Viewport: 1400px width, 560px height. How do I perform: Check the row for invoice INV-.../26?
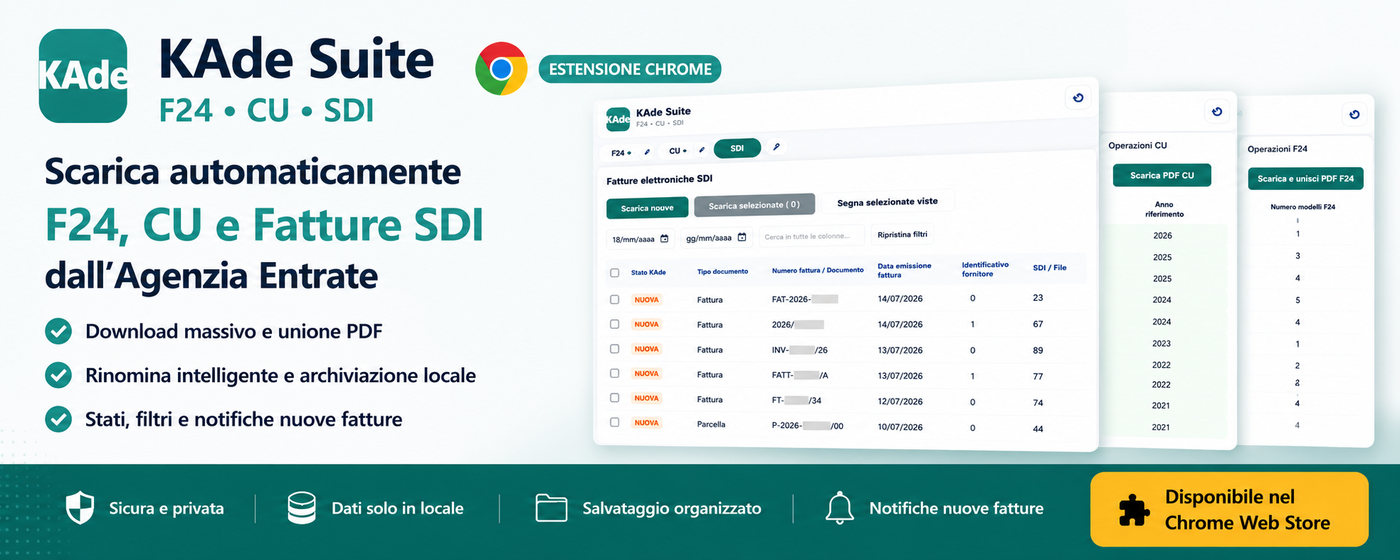[x=614, y=349]
